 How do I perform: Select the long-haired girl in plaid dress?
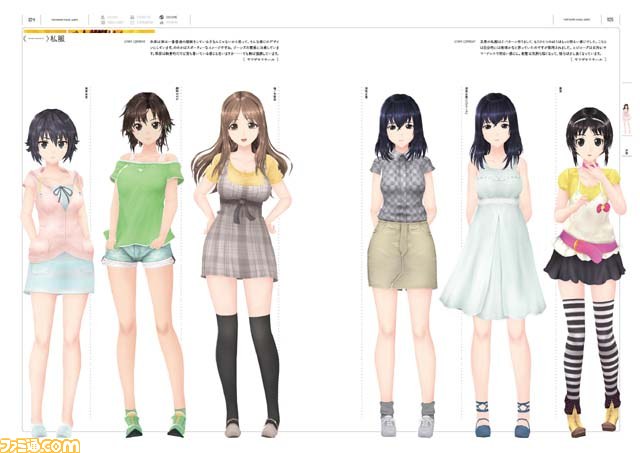coord(242,264)
